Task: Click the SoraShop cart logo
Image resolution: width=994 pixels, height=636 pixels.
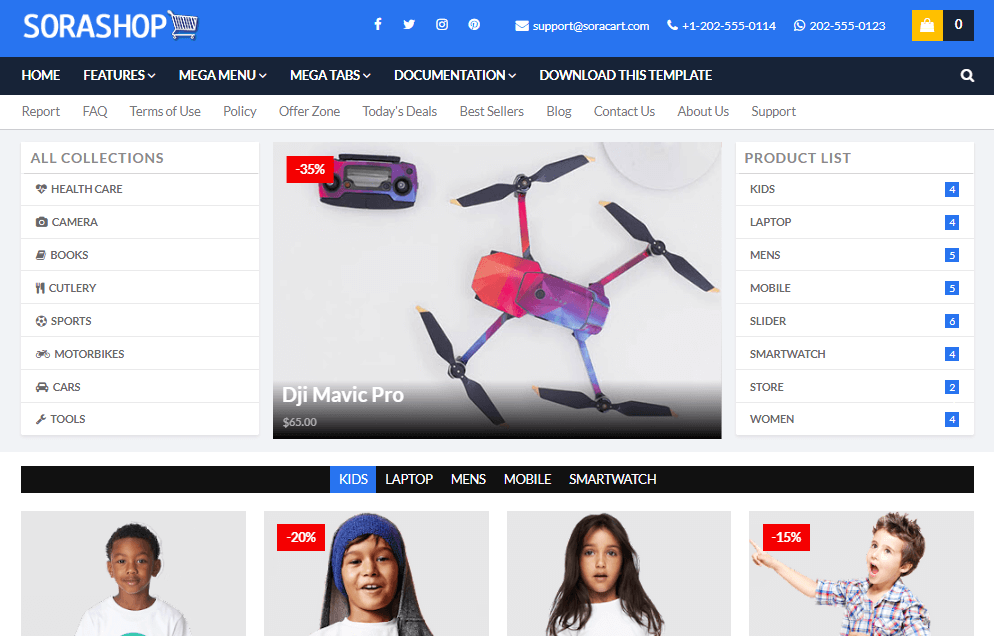Action: coord(110,26)
